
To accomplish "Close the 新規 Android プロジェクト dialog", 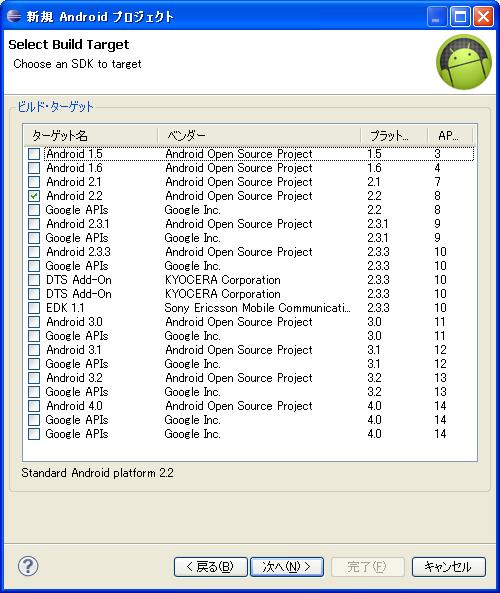I will coord(484,17).
